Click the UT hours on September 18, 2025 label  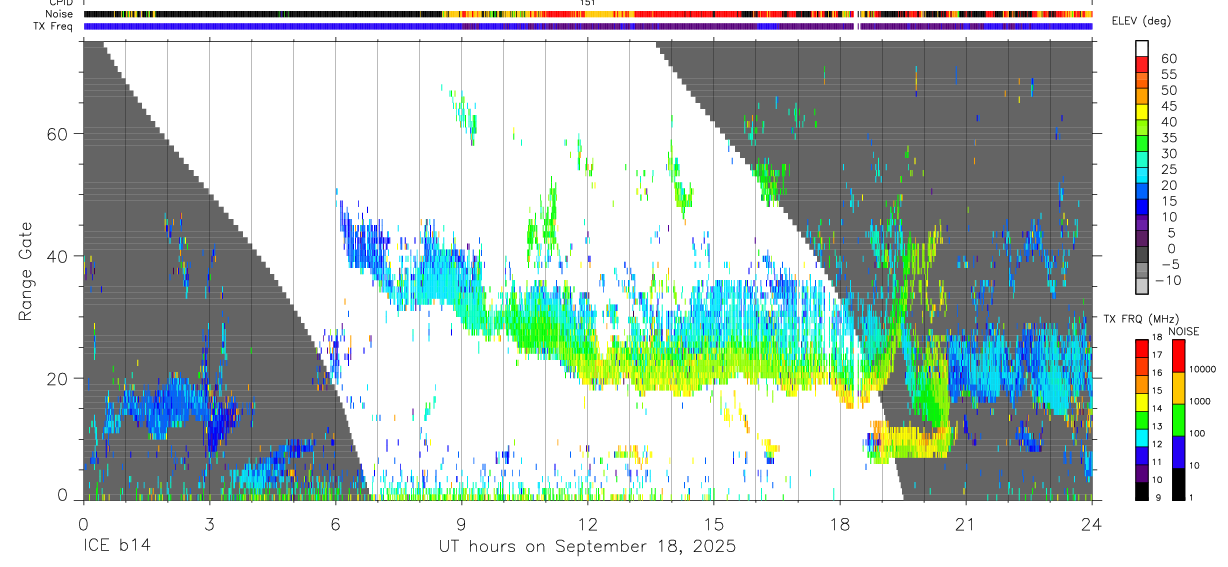[x=587, y=547]
